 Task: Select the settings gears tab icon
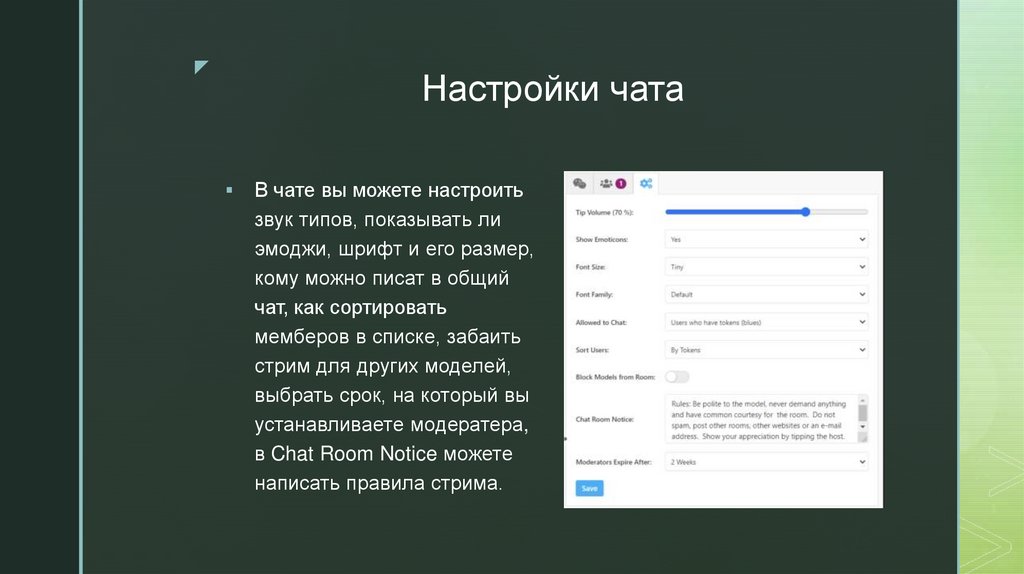tap(646, 183)
